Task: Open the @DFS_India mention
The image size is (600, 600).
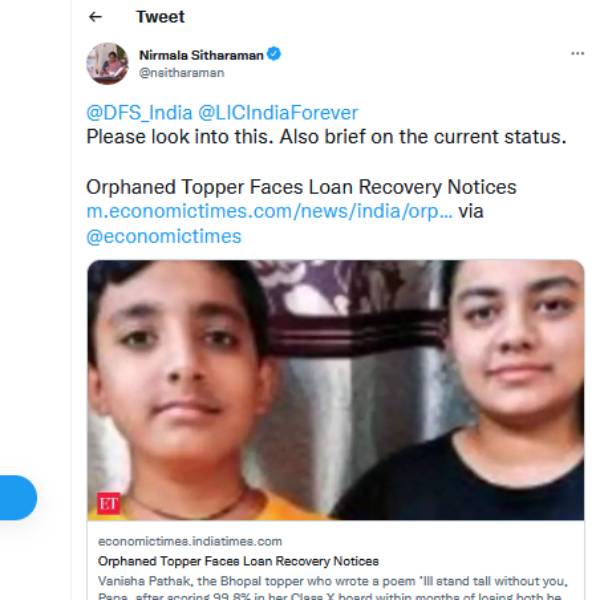Action: pyautogui.click(x=139, y=113)
